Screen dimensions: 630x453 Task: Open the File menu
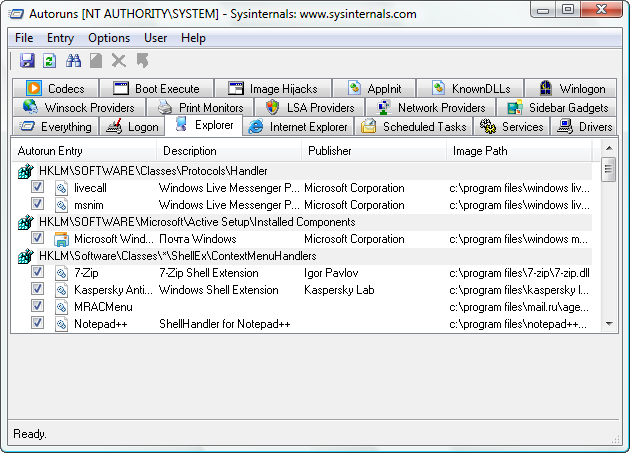coord(24,38)
